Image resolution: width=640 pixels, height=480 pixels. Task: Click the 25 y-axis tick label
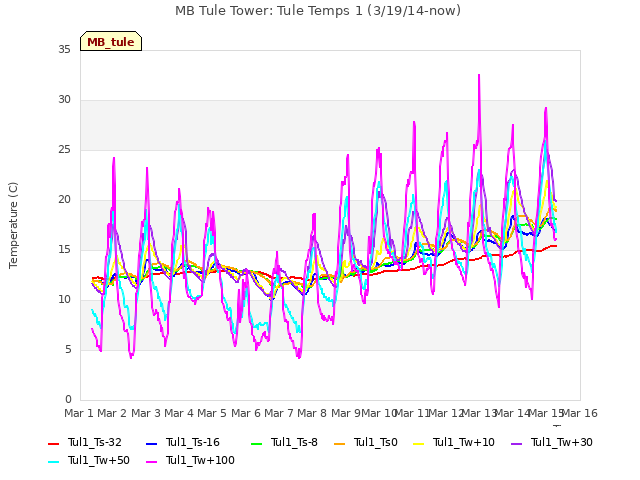[64, 150]
